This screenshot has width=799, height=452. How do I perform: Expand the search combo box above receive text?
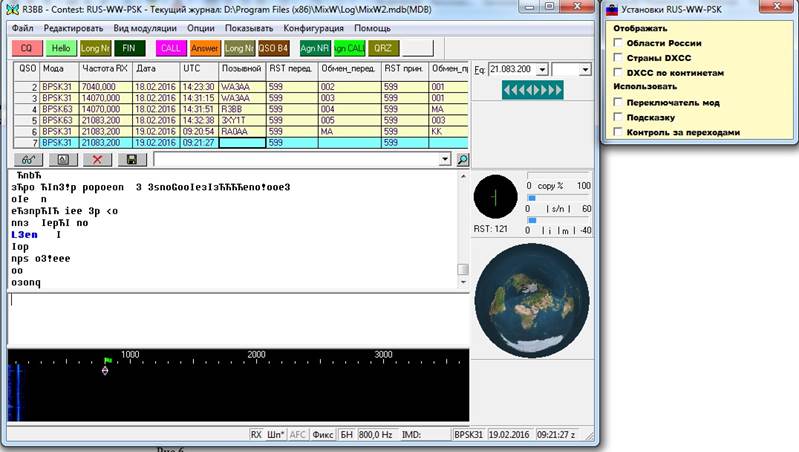coord(445,159)
